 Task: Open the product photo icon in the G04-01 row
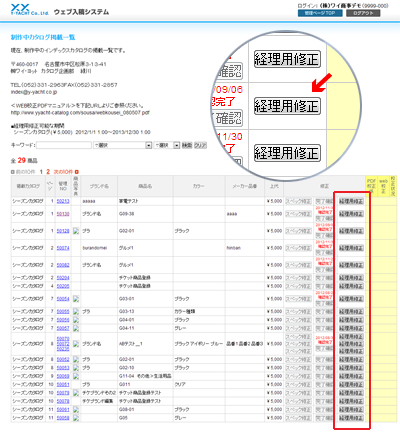(x=76, y=320)
